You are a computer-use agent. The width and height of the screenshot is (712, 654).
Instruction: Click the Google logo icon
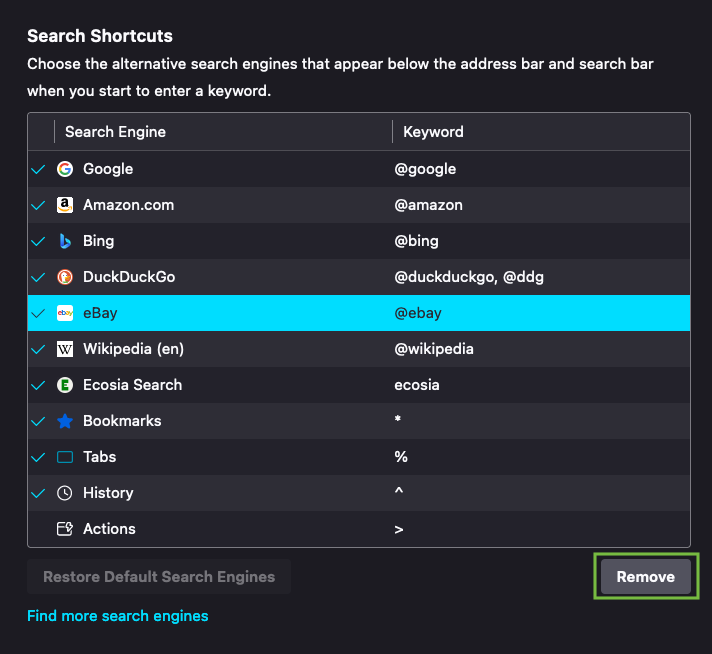tap(65, 169)
